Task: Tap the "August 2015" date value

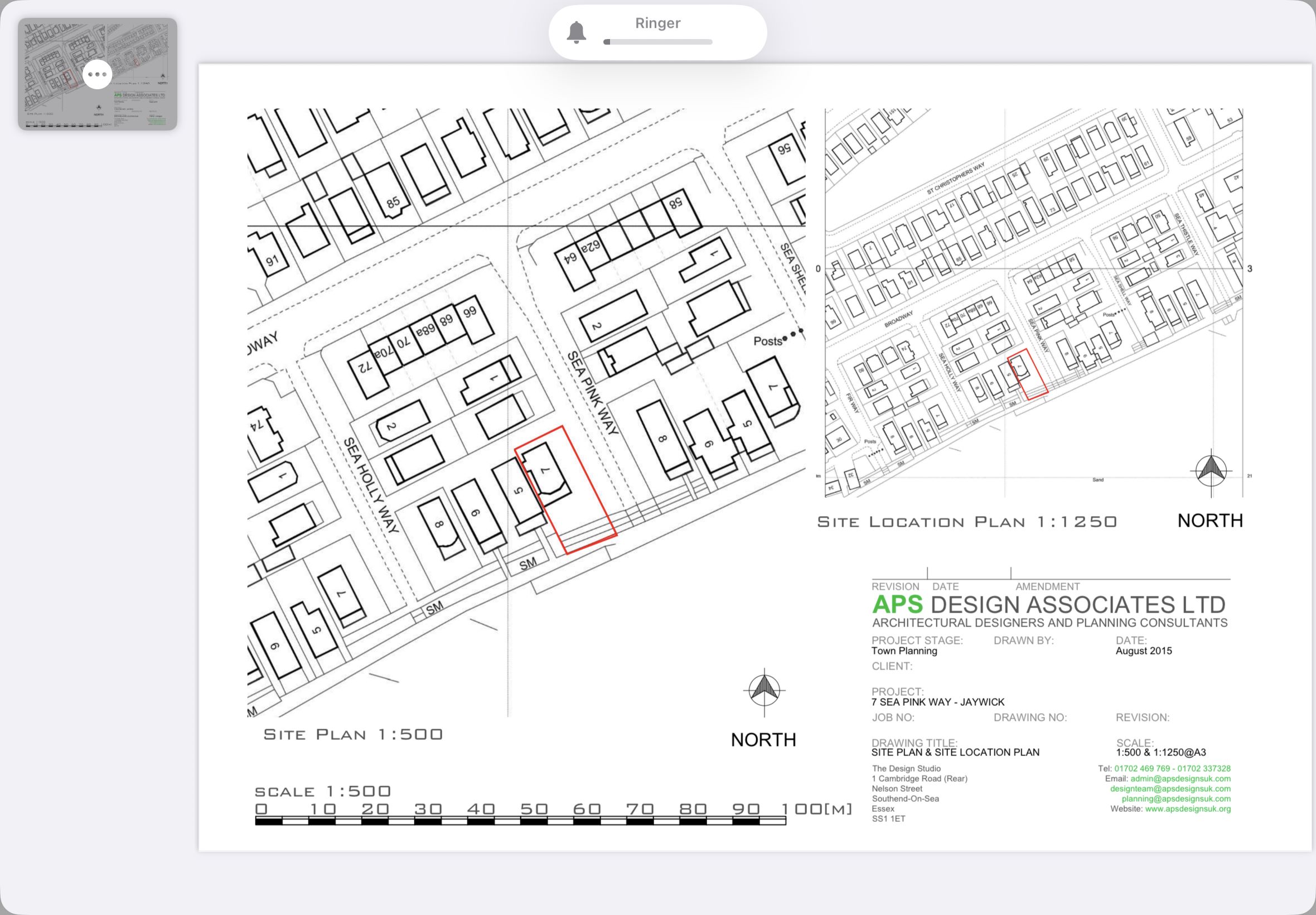Action: pos(1144,651)
